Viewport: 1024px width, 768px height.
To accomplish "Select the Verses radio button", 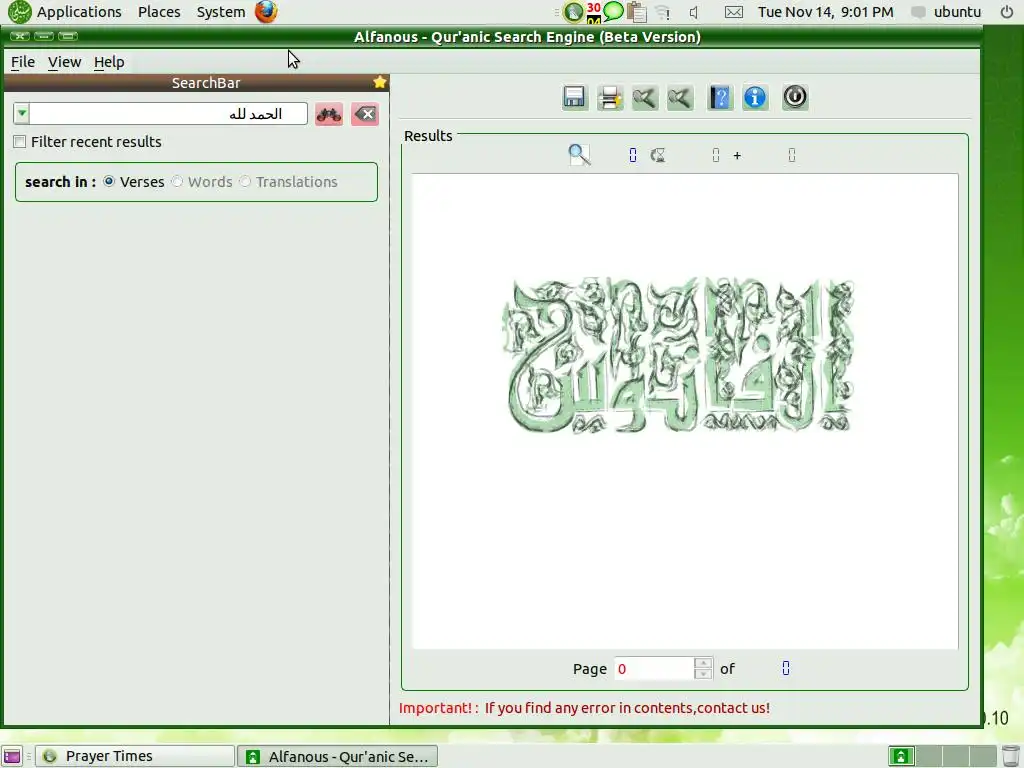I will (x=109, y=182).
